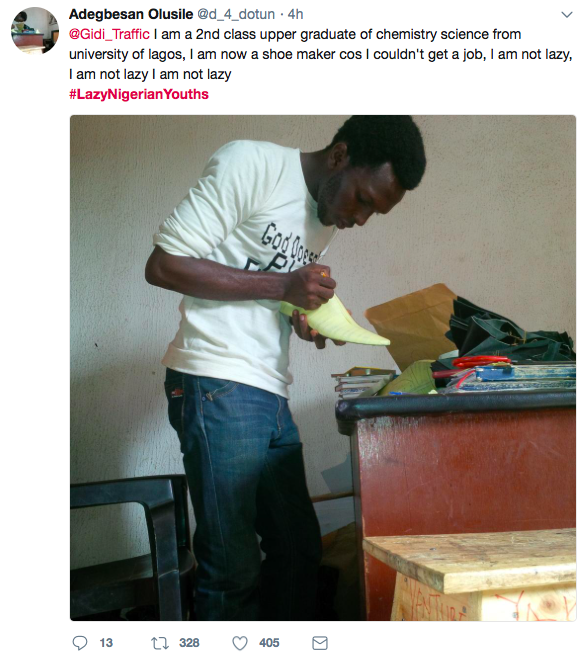Click the retweet arrows icon
The height and width of the screenshot is (654, 585).
coord(160,643)
